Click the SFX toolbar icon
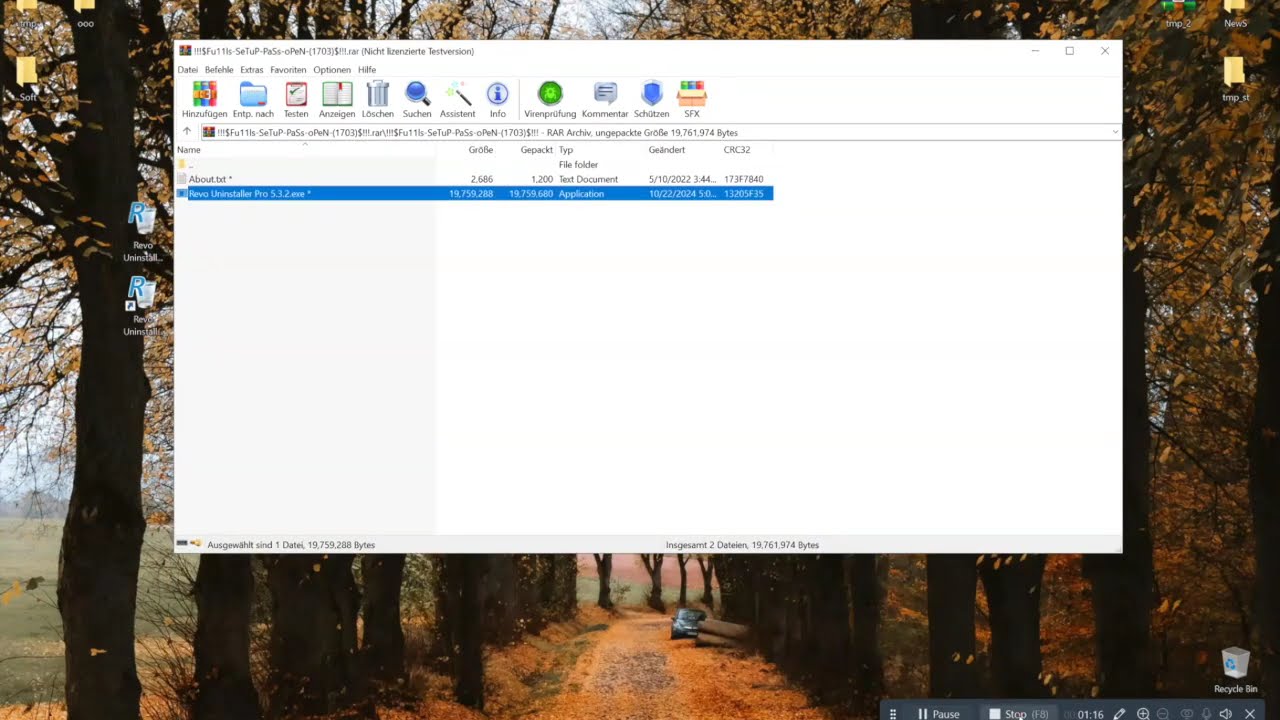The height and width of the screenshot is (720, 1280). pos(692,94)
